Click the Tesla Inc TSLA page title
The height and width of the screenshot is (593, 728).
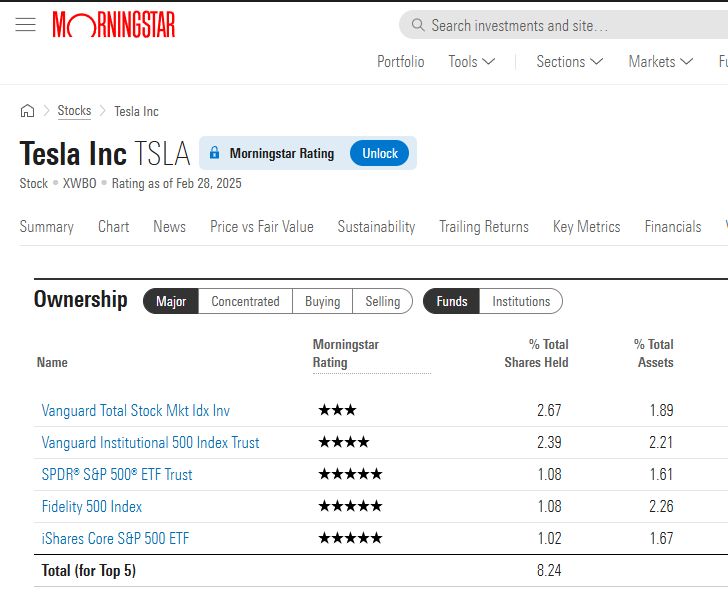click(105, 154)
